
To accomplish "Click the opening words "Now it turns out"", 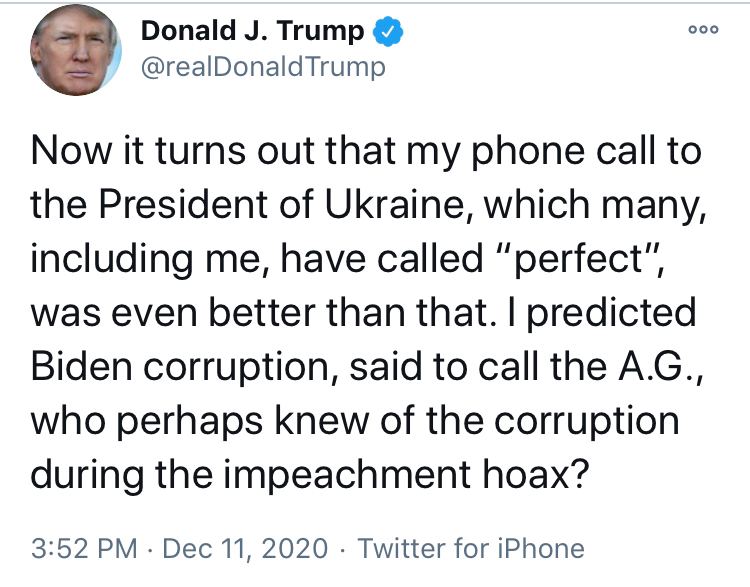I will (x=144, y=152).
